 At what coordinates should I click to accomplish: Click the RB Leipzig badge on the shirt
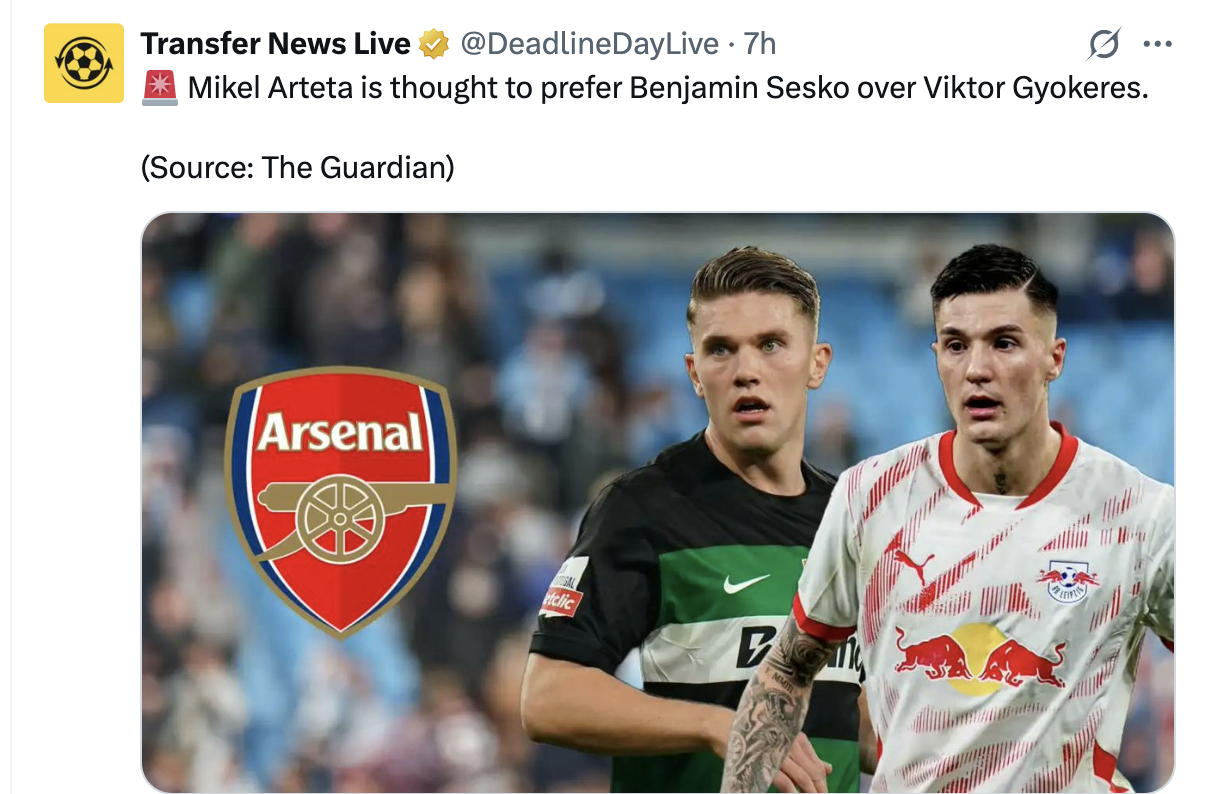[1067, 581]
